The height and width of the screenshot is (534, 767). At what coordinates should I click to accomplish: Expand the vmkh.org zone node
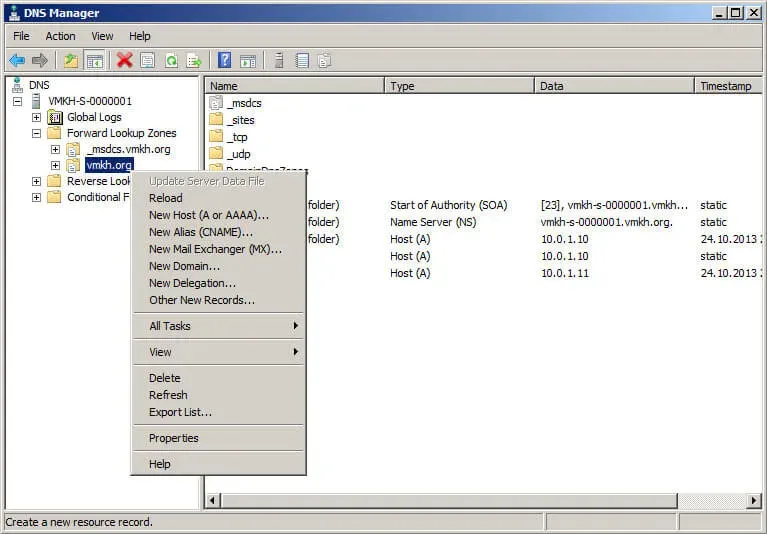point(55,166)
